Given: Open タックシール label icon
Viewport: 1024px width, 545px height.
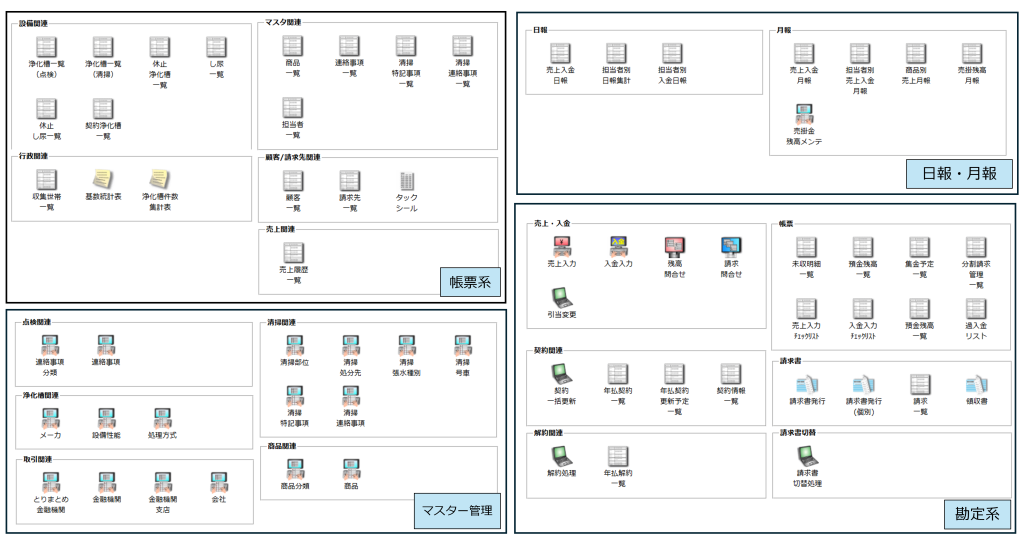Looking at the screenshot, I should [x=406, y=181].
